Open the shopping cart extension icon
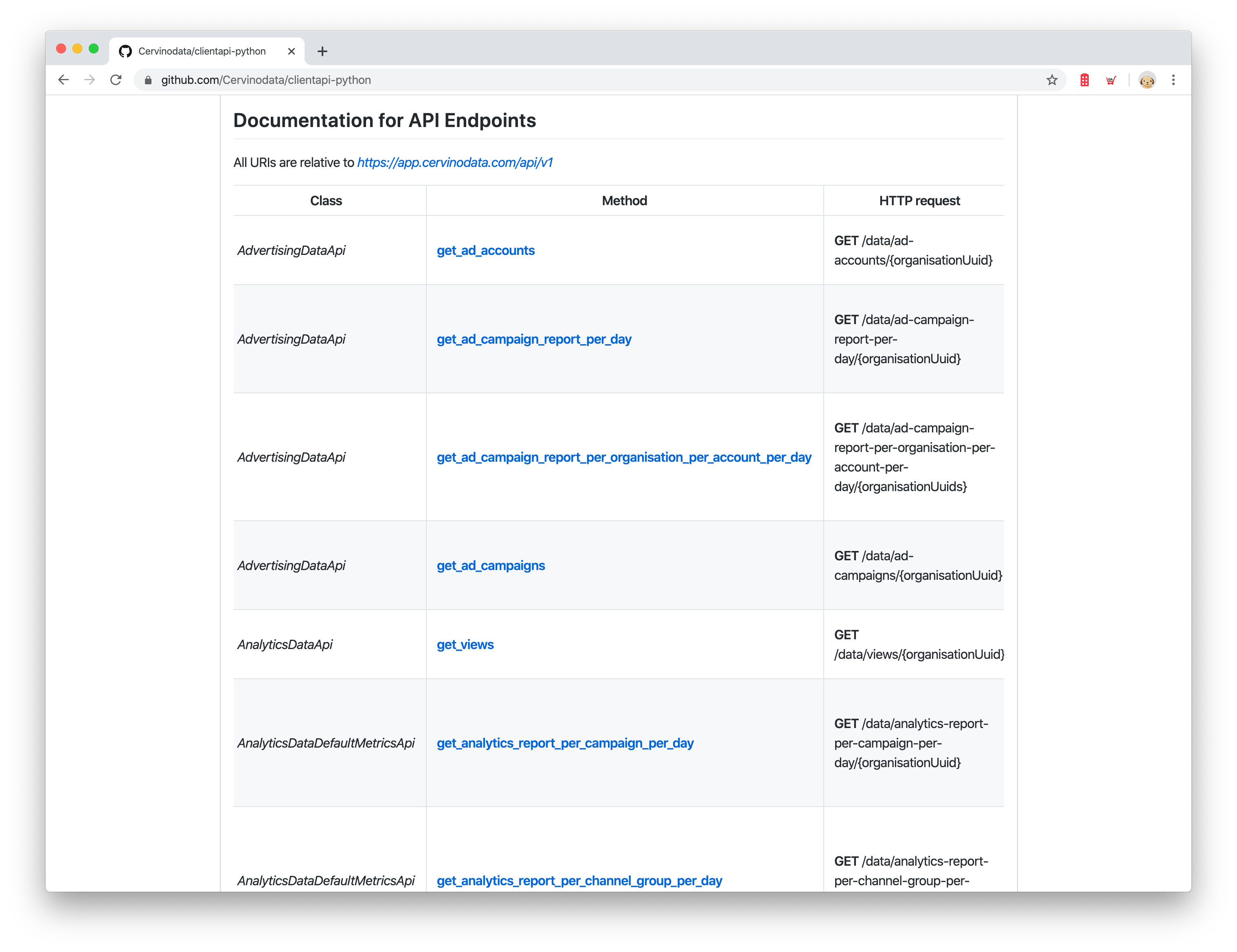The height and width of the screenshot is (952, 1237). (1111, 80)
